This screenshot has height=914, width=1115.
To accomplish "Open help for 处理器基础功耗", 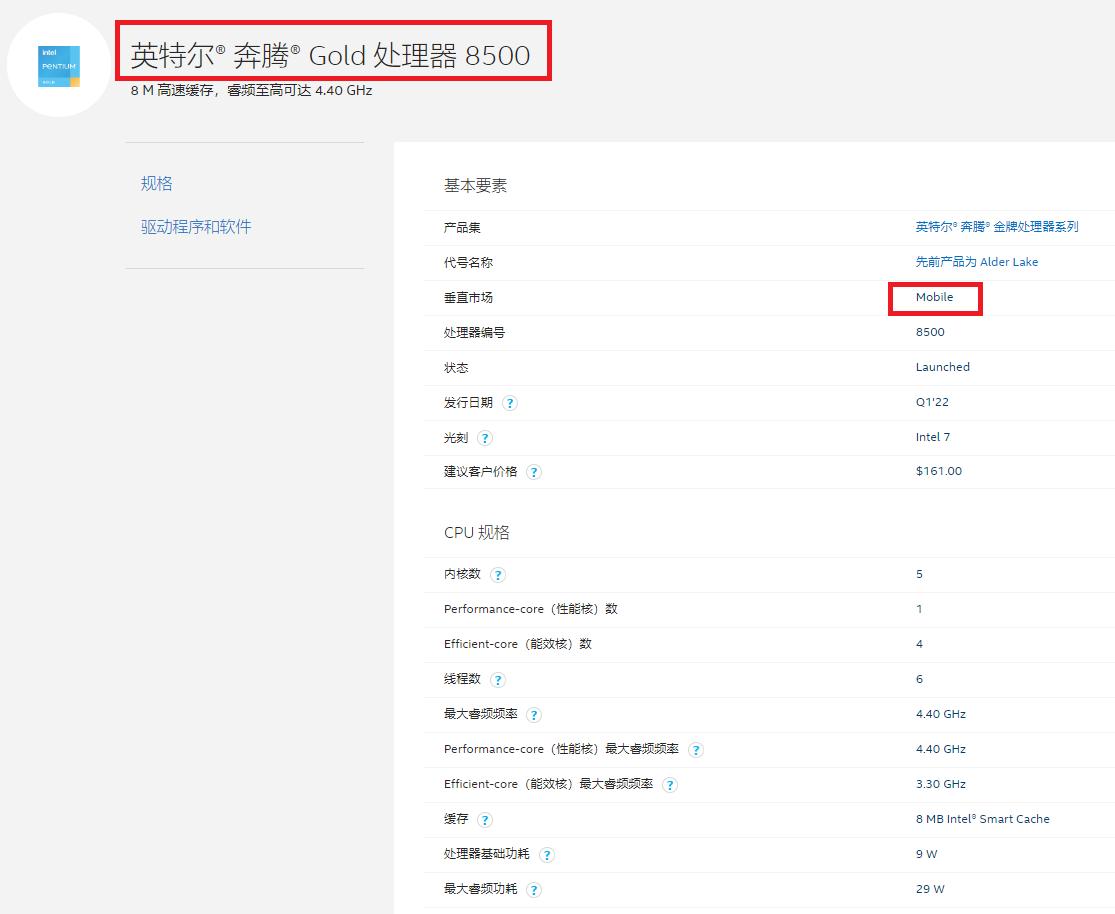I will pos(547,855).
